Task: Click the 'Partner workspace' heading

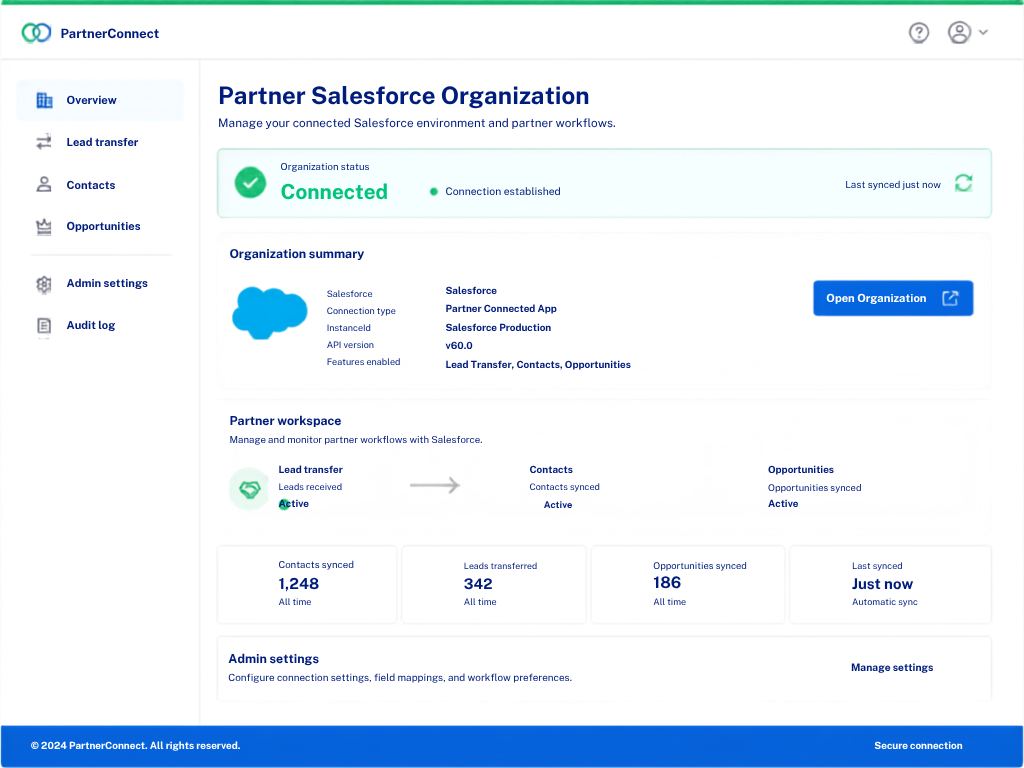Action: (x=285, y=421)
